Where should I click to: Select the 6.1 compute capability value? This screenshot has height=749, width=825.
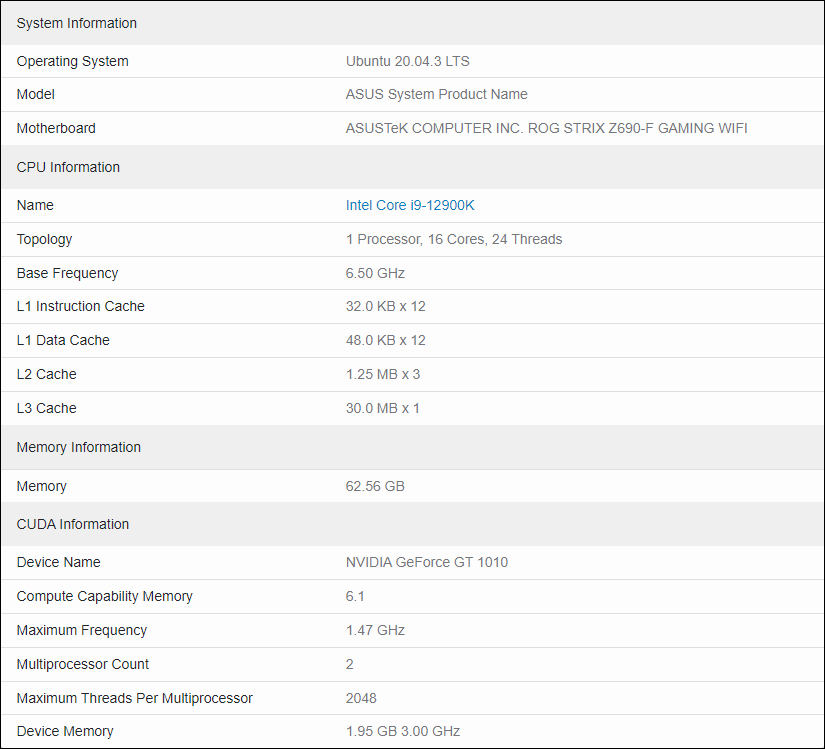[355, 596]
